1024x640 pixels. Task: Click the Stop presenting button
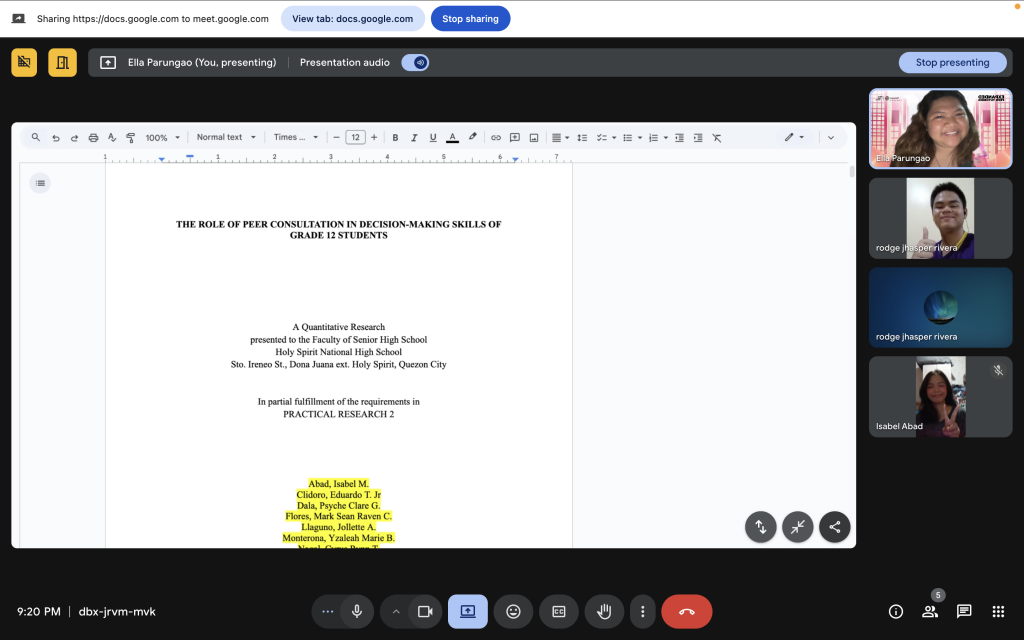pyautogui.click(x=952, y=62)
